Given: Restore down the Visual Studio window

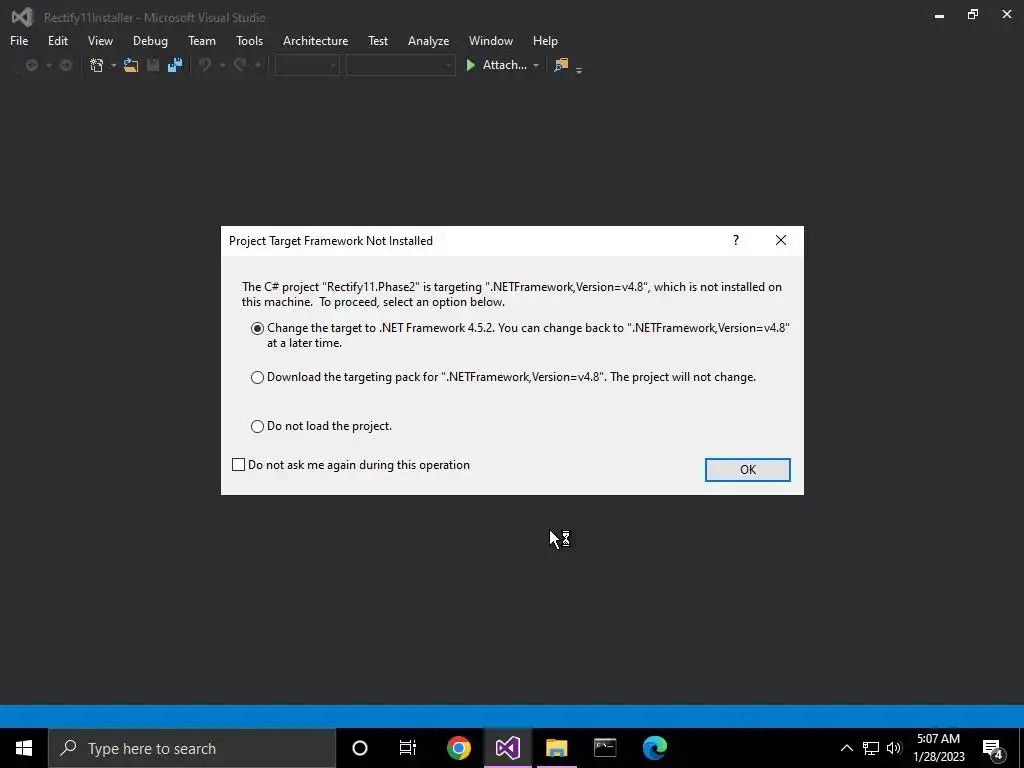Looking at the screenshot, I should (x=973, y=14).
